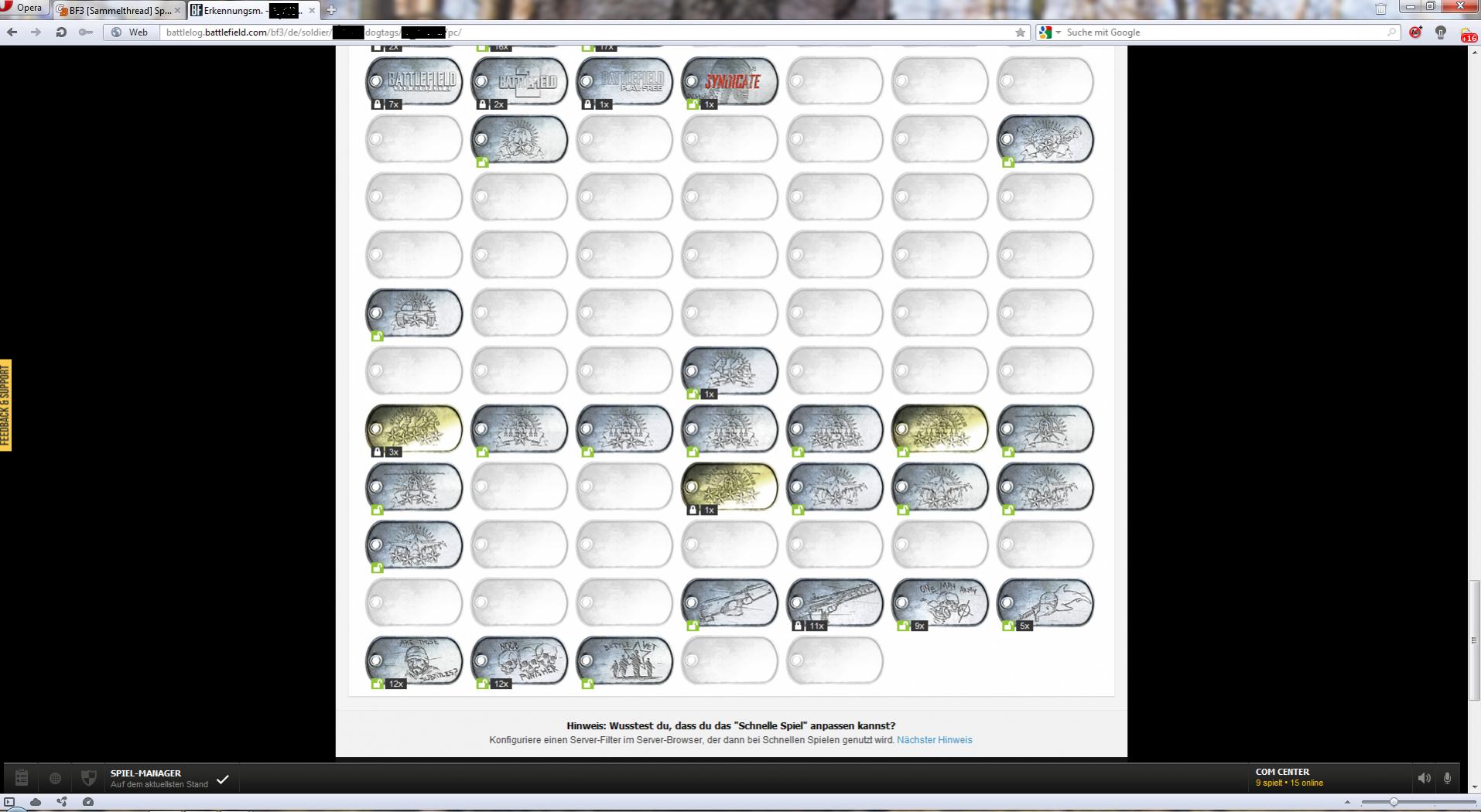
Task: Close the 'Erkennungsm.' tab
Action: click(x=312, y=11)
